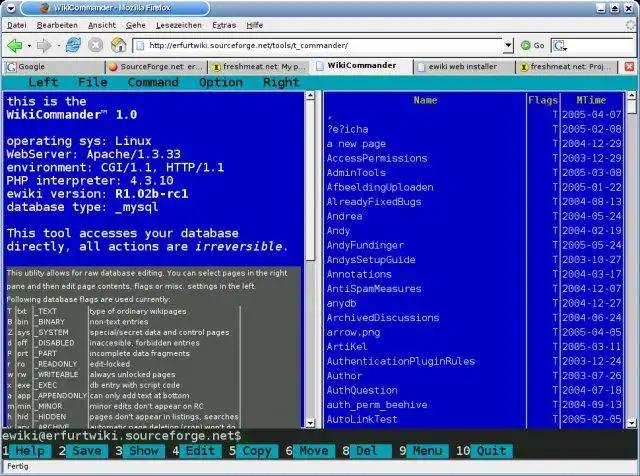Select the AdminTools page entry
640x476 pixels.
point(356,173)
